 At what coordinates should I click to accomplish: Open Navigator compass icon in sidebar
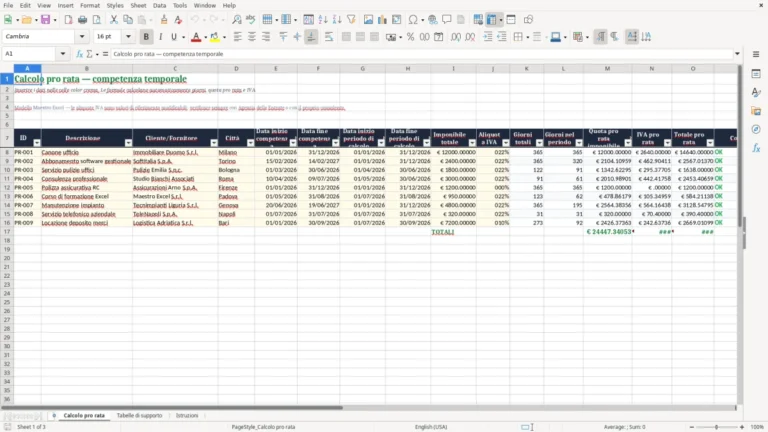756,129
